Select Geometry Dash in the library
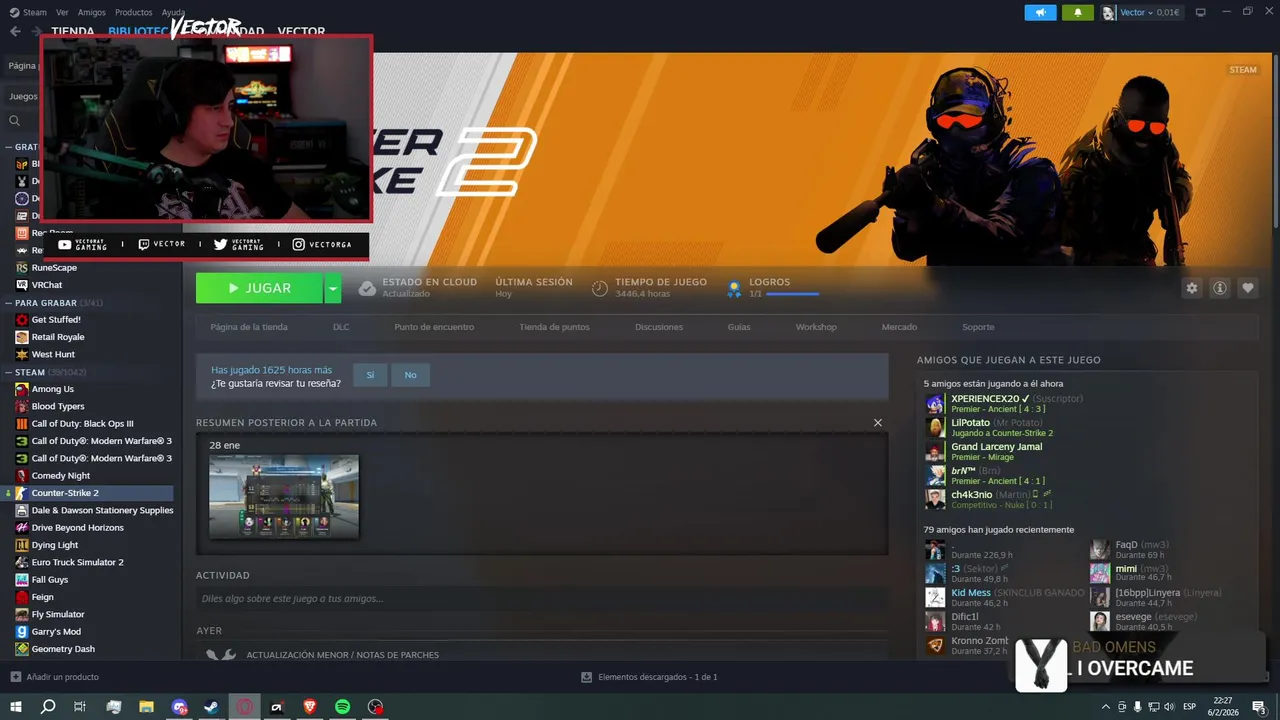The width and height of the screenshot is (1280, 720). (x=63, y=649)
